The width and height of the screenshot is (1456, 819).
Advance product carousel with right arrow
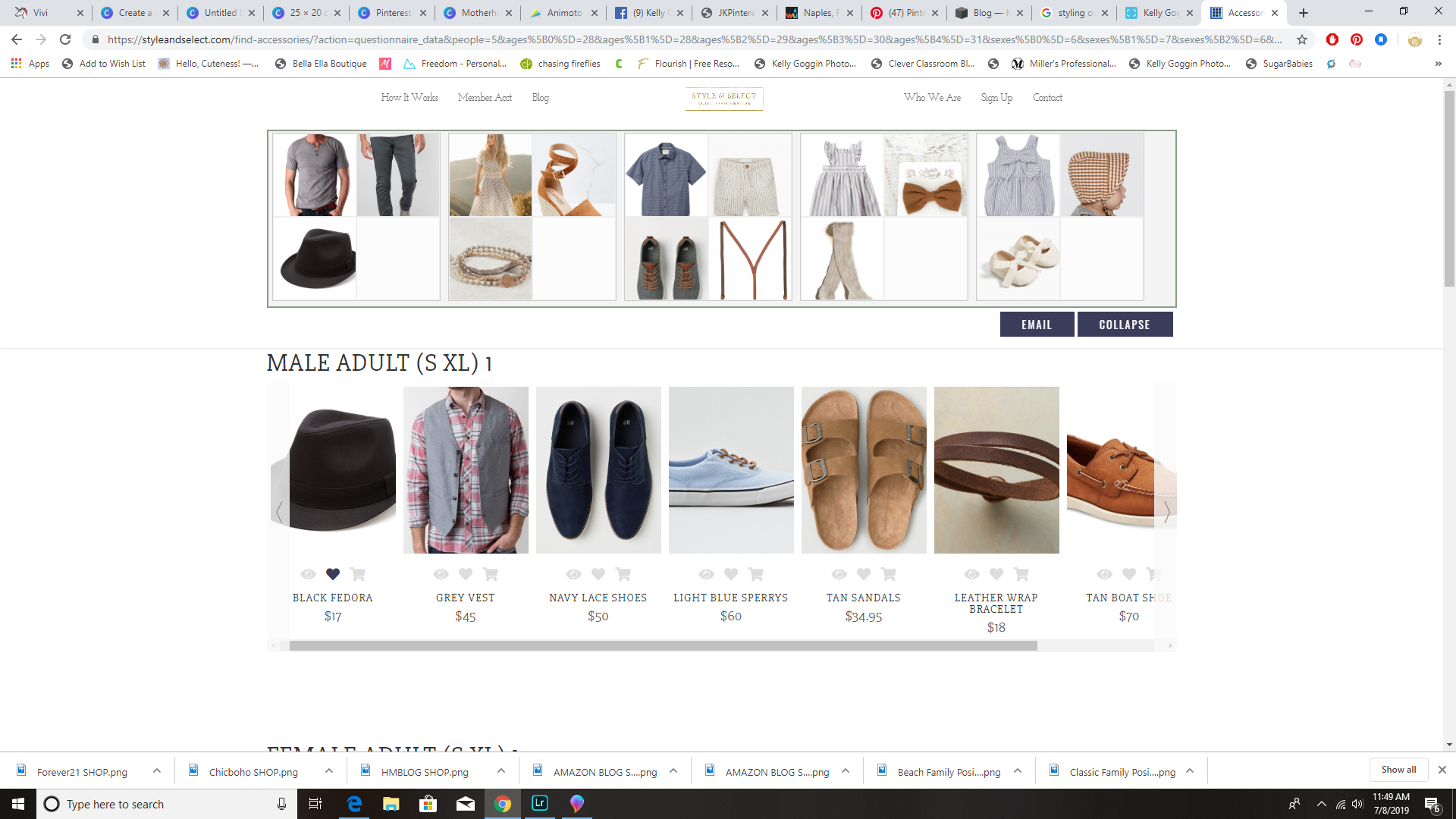click(1166, 513)
